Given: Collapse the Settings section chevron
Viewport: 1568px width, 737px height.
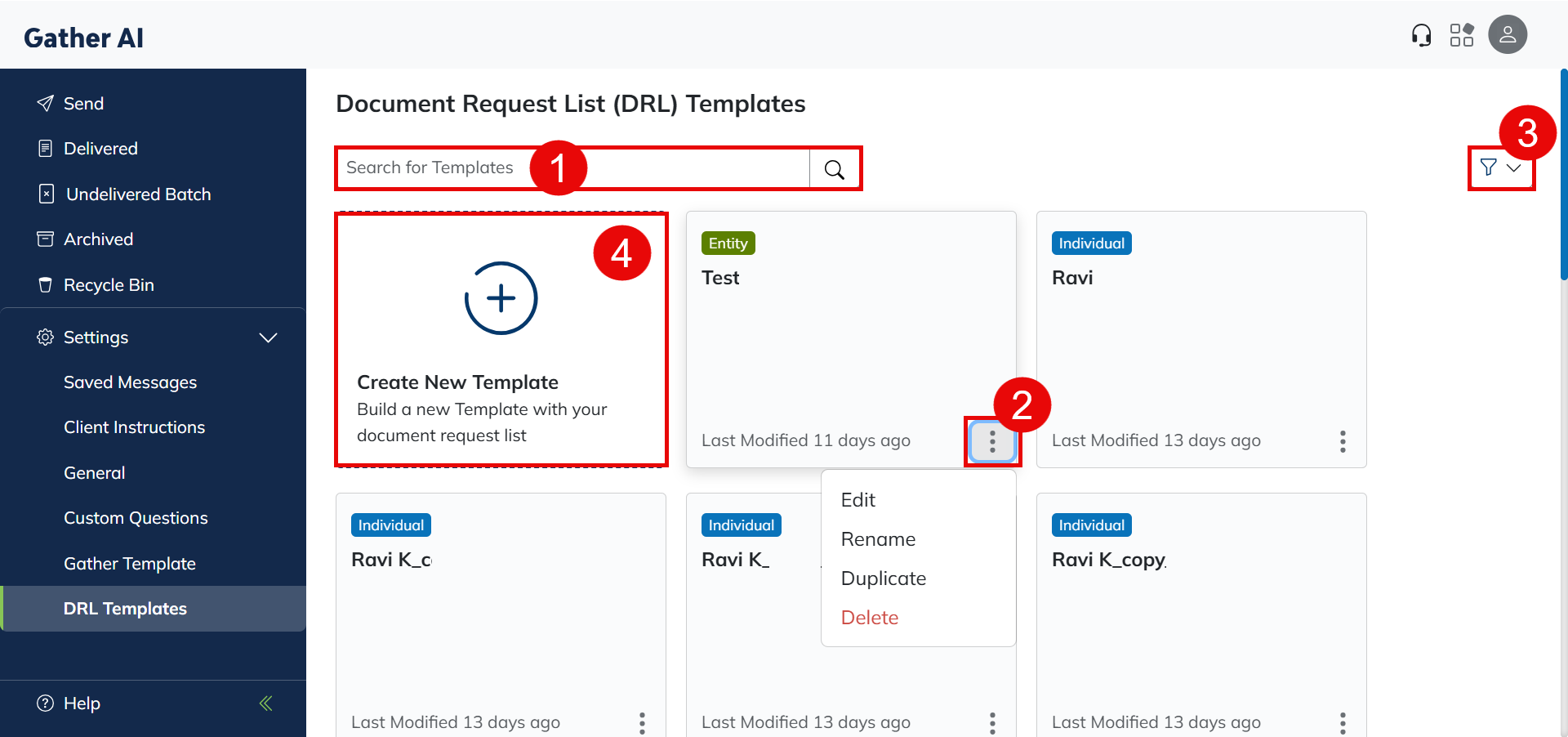Looking at the screenshot, I should coord(268,337).
